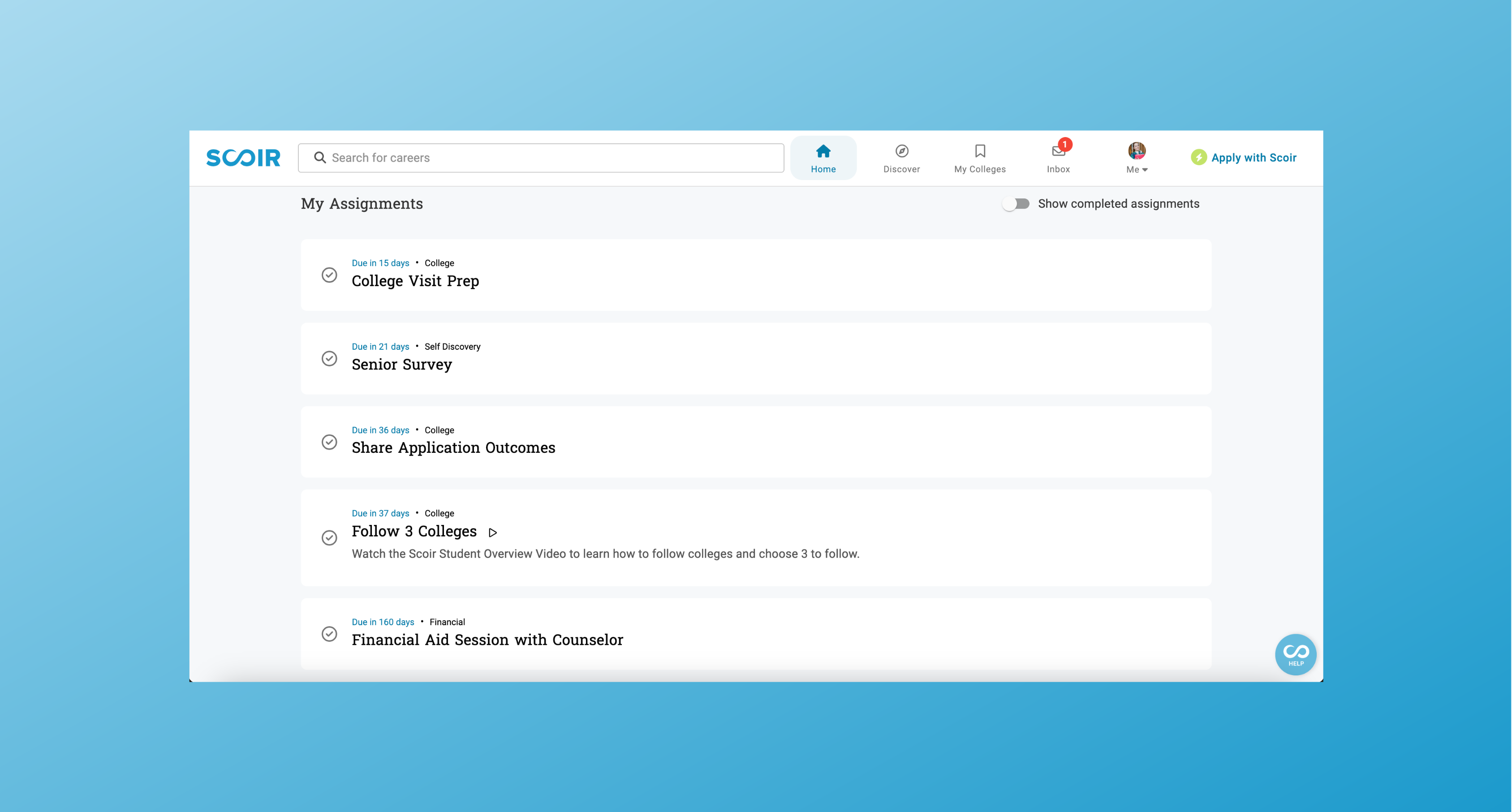Open My Colleges bookmark icon
This screenshot has height=812, width=1512.
pyautogui.click(x=980, y=151)
